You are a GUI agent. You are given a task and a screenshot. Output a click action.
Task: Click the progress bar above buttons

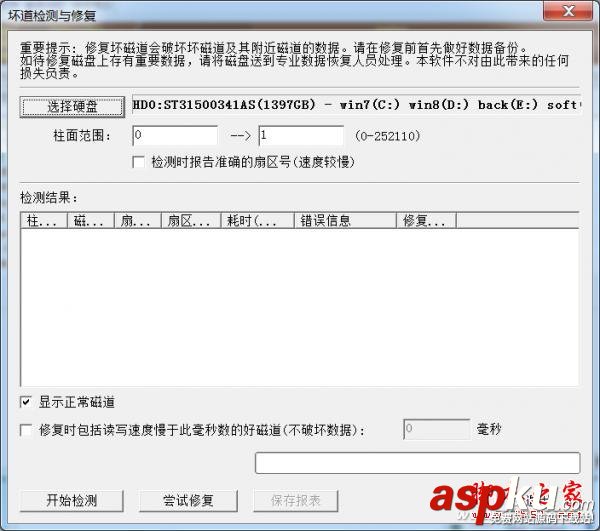point(417,463)
